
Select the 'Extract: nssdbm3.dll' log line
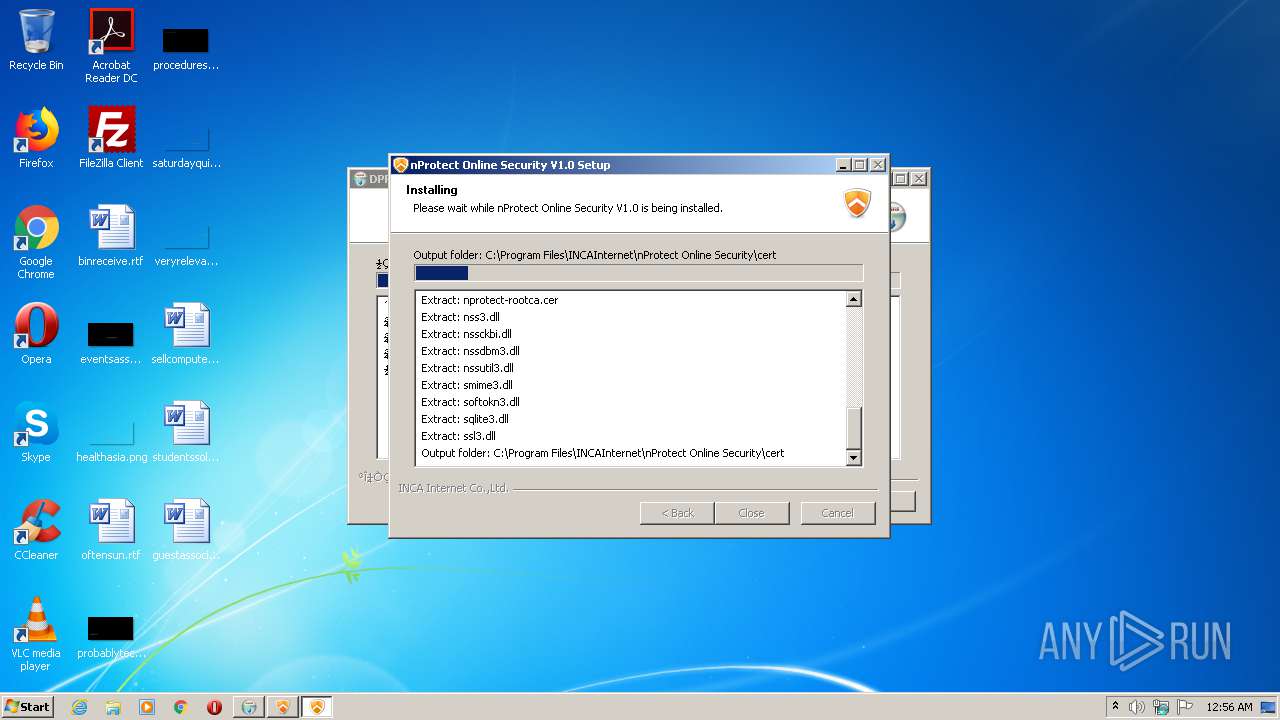pos(470,351)
